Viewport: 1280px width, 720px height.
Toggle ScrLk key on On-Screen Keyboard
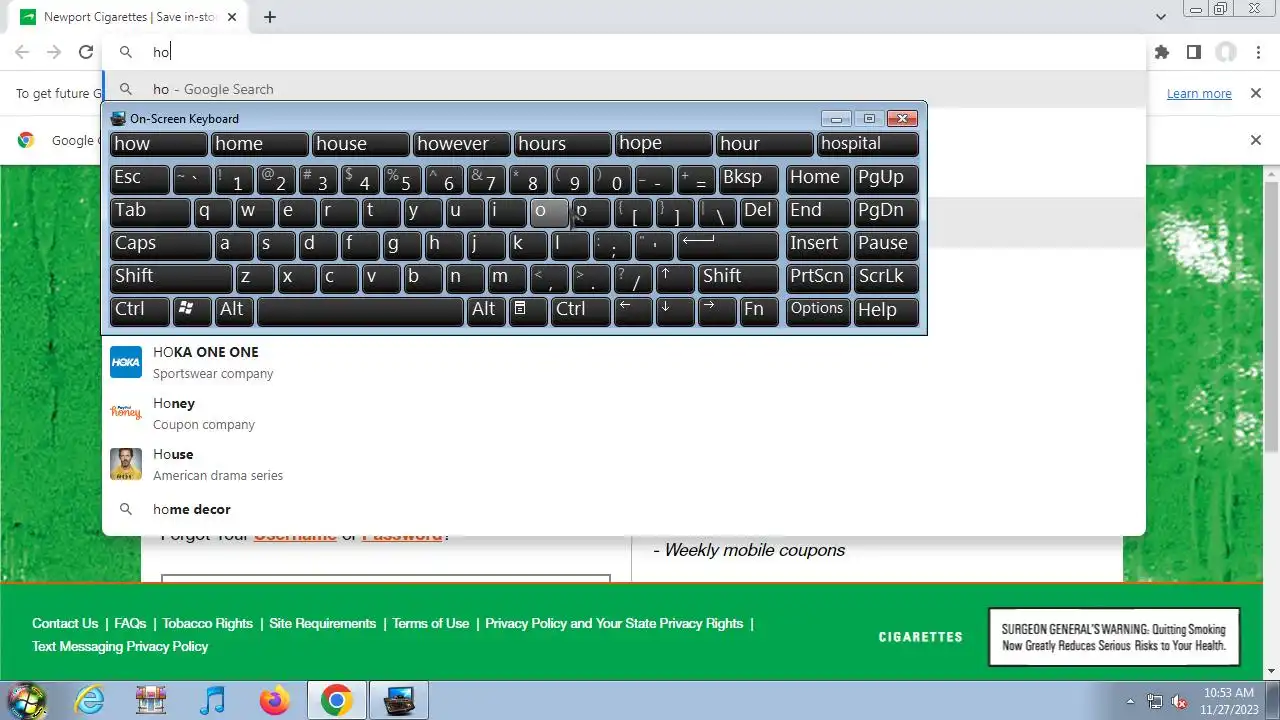coord(886,278)
